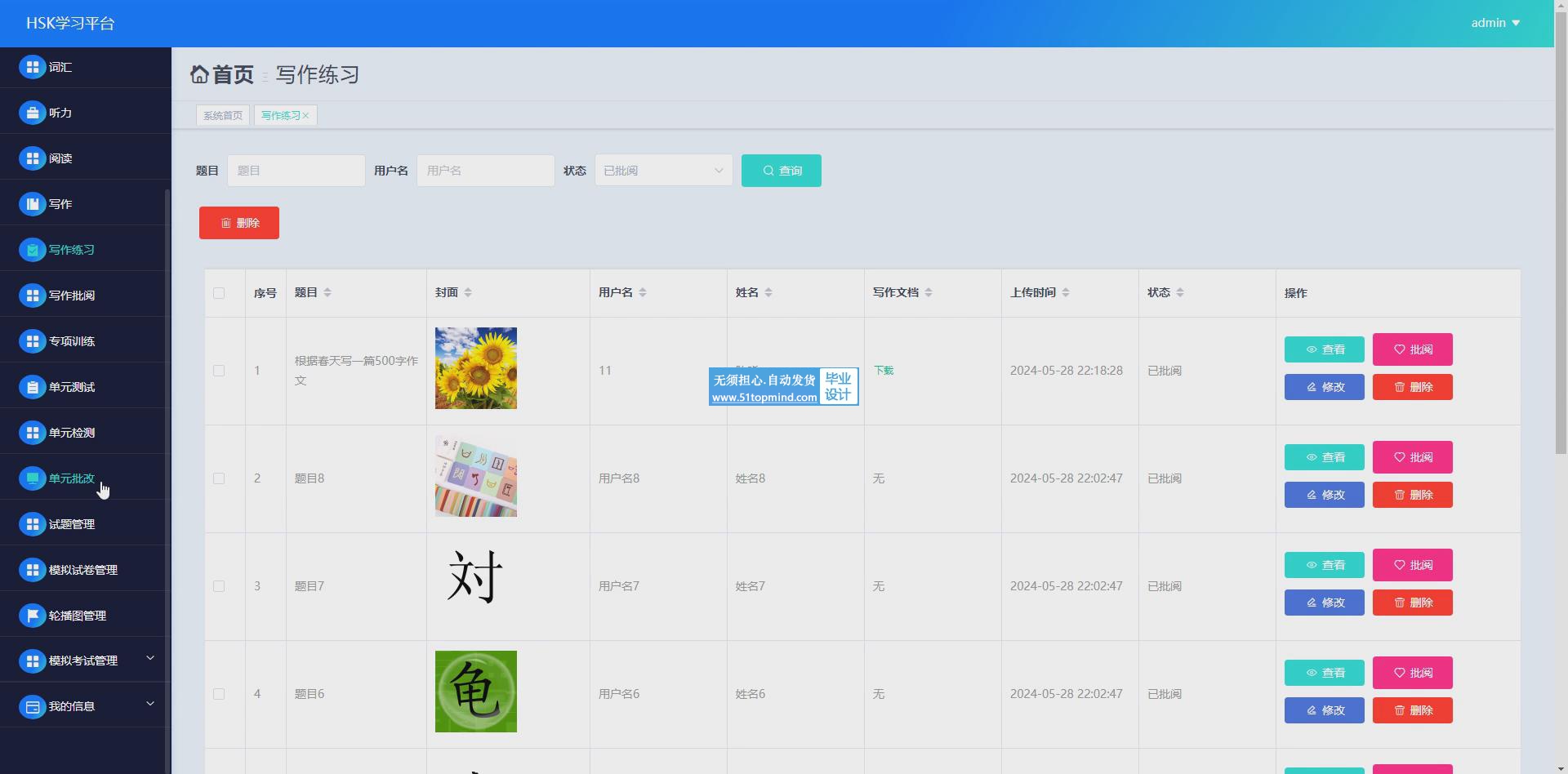Click the red 删除 batch button
Screen dimensions: 1568x774
[239, 223]
